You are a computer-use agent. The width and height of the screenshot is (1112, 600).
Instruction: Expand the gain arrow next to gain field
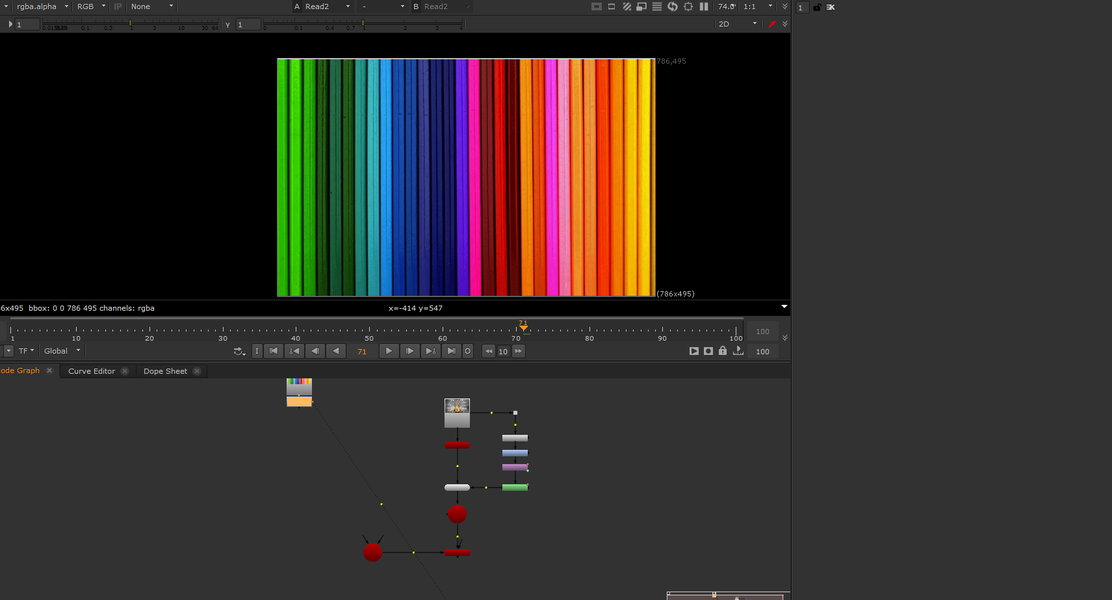coord(10,24)
